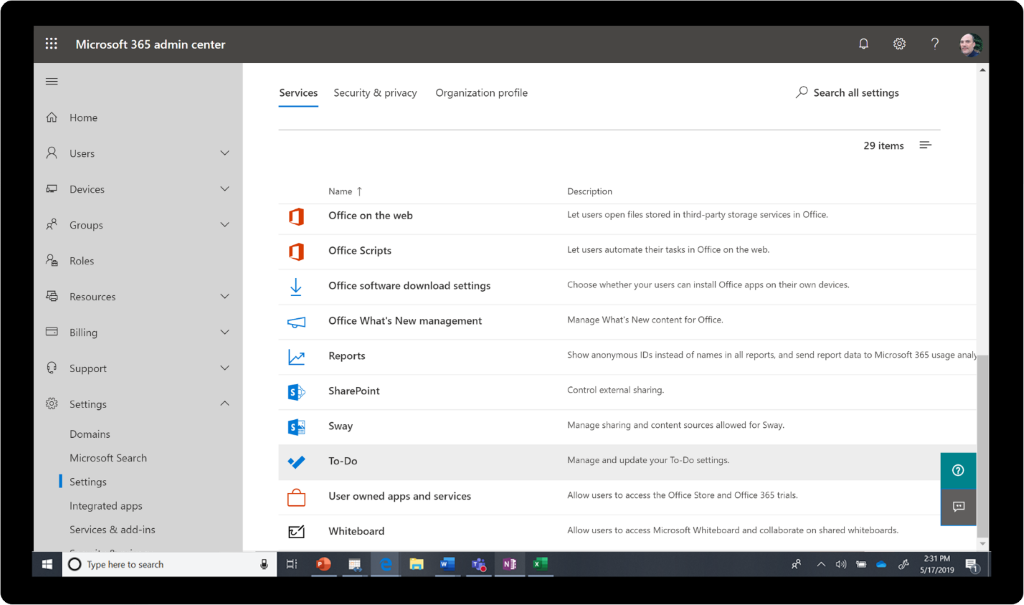
Task: Click the help question mark icon
Action: click(x=934, y=44)
